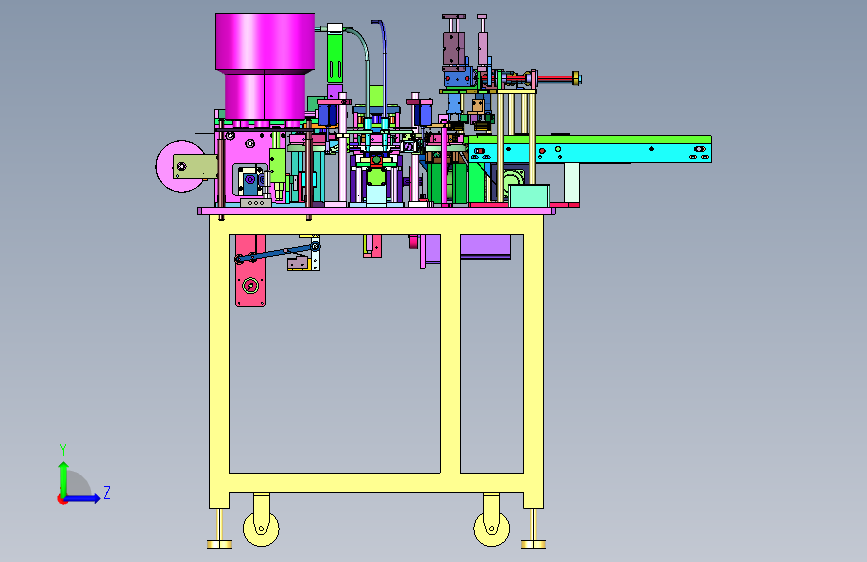
Task: Select the yellow frame's right leg
Action: [x=534, y=362]
